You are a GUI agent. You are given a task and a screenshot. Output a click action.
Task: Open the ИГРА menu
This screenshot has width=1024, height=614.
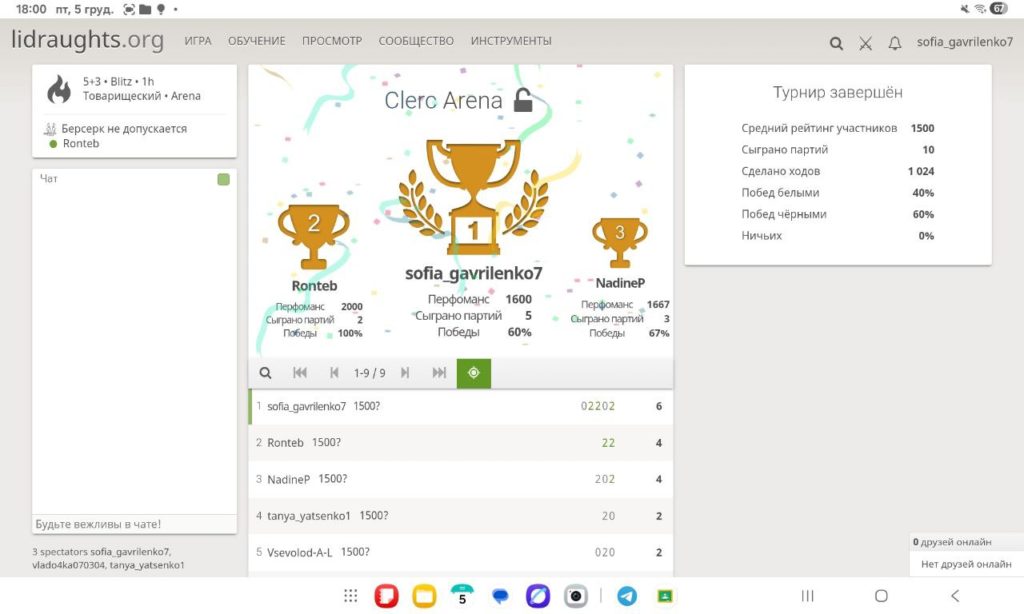(x=197, y=41)
